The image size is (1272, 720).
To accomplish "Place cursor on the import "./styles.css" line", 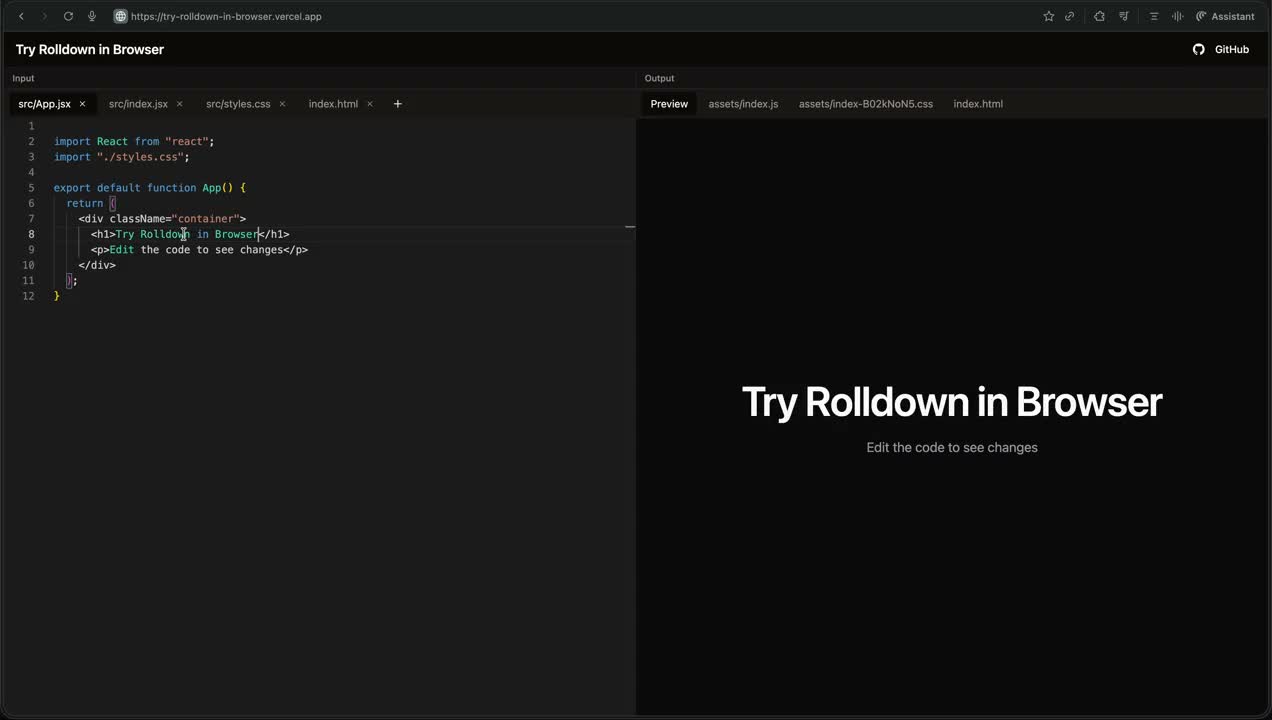I will click(121, 157).
